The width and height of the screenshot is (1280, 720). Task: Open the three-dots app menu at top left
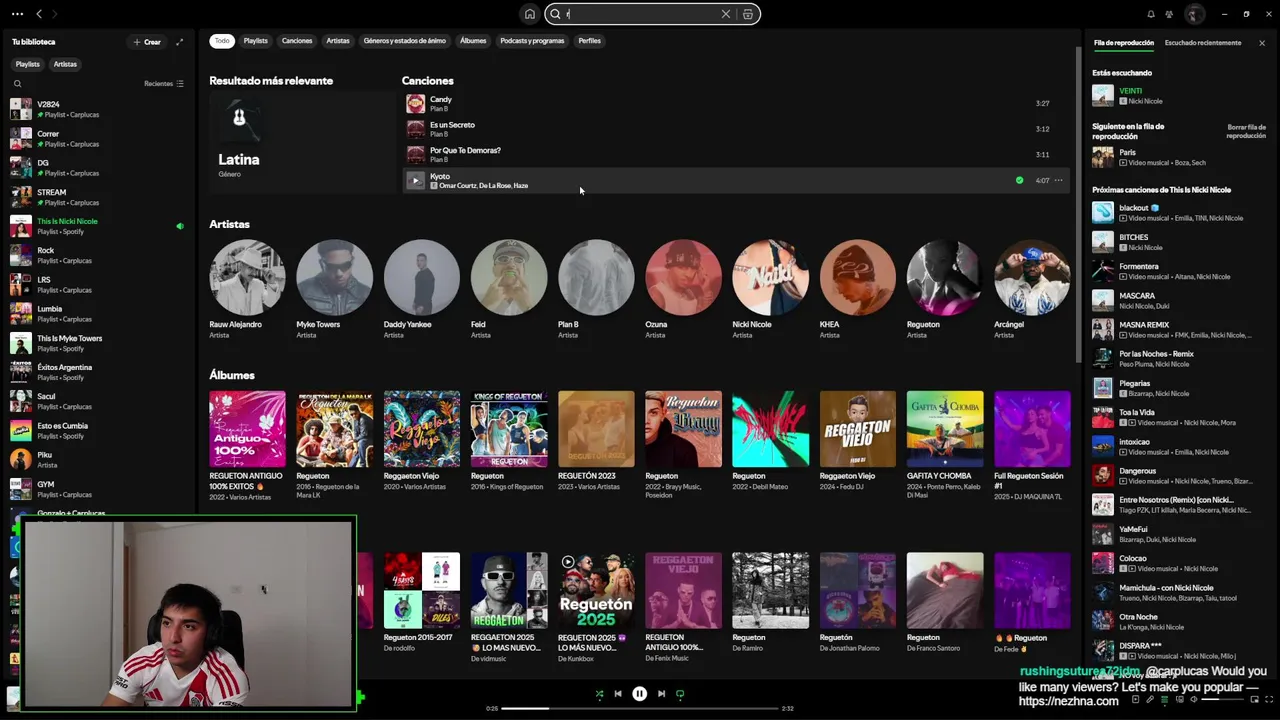click(17, 14)
